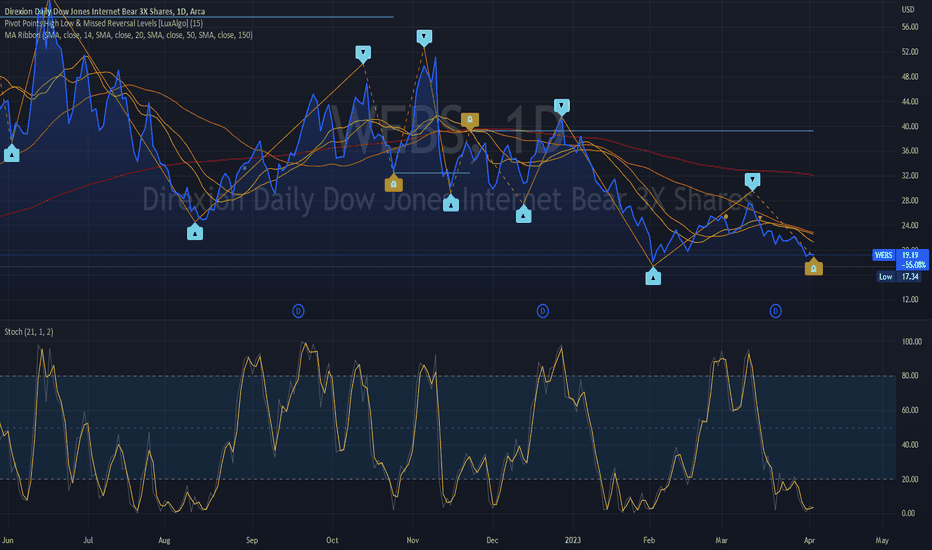
Task: Click the pivot low marker in early June
Action: (11, 155)
